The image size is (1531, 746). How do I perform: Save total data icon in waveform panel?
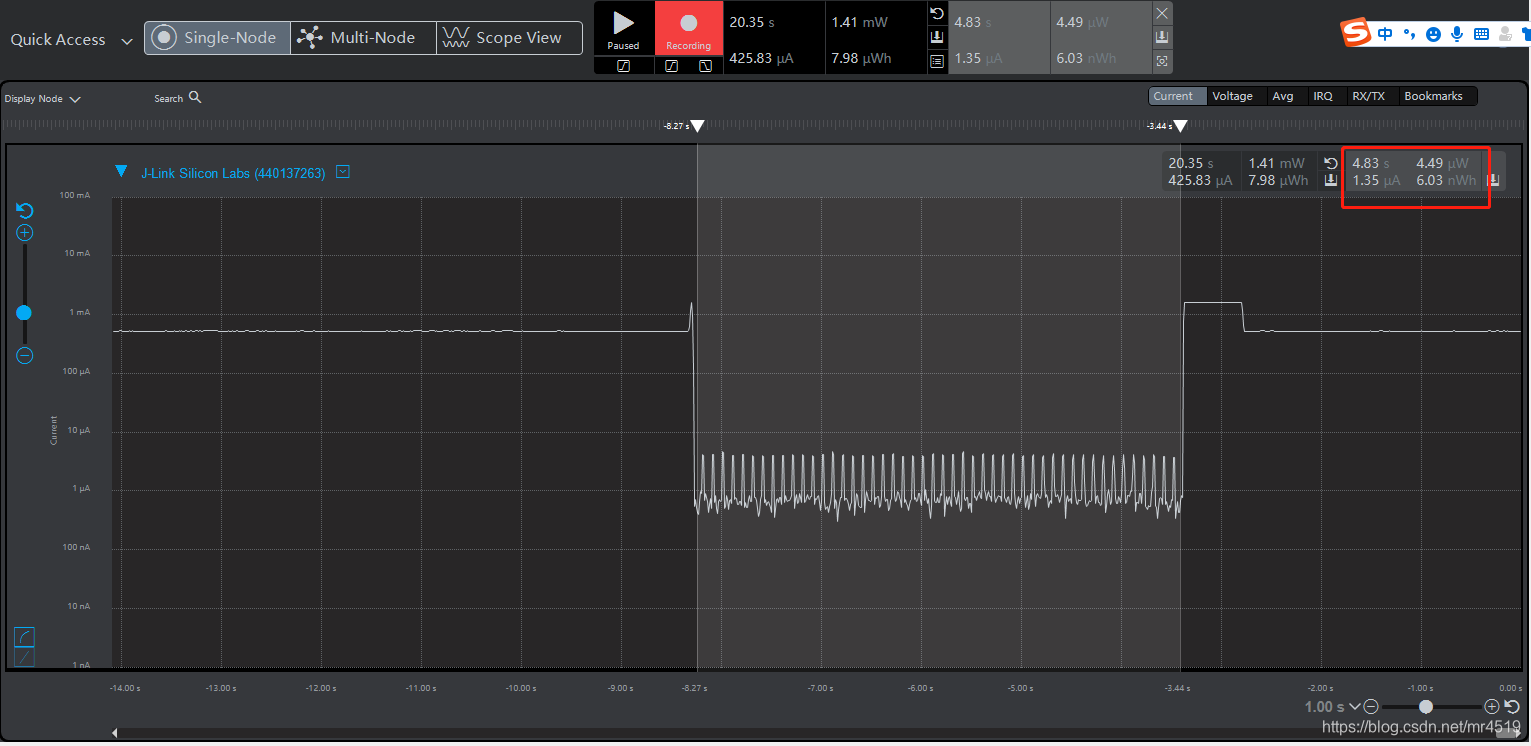coord(1330,180)
